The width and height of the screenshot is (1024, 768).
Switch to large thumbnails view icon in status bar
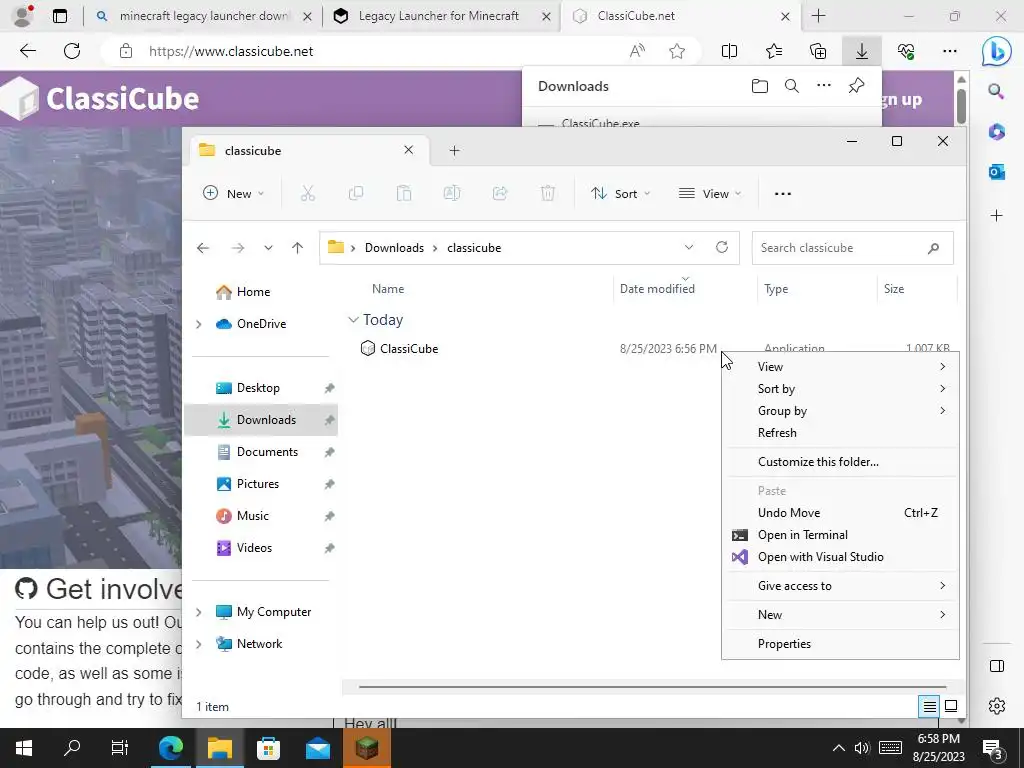[x=951, y=706]
